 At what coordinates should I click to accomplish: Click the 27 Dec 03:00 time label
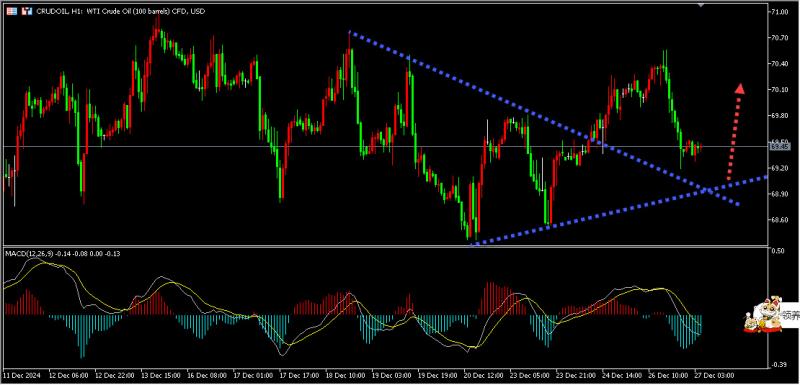pyautogui.click(x=713, y=375)
